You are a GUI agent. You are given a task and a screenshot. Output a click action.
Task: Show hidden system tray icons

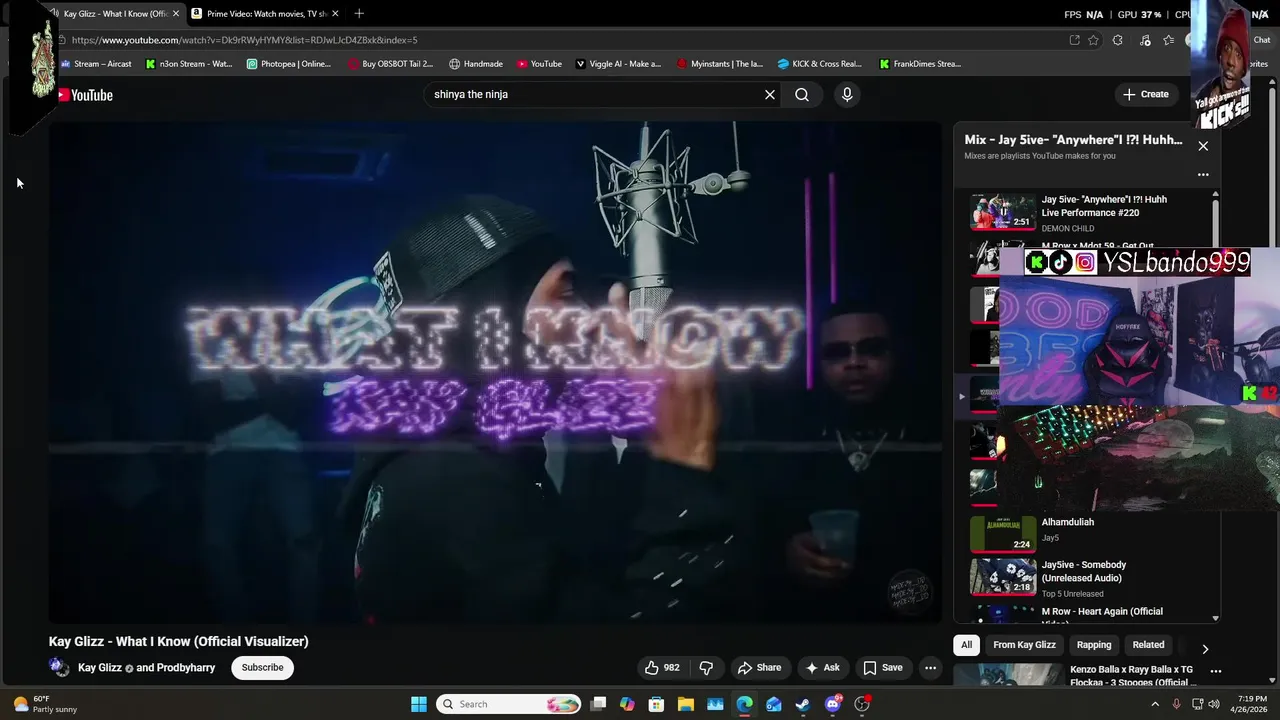tap(1155, 704)
